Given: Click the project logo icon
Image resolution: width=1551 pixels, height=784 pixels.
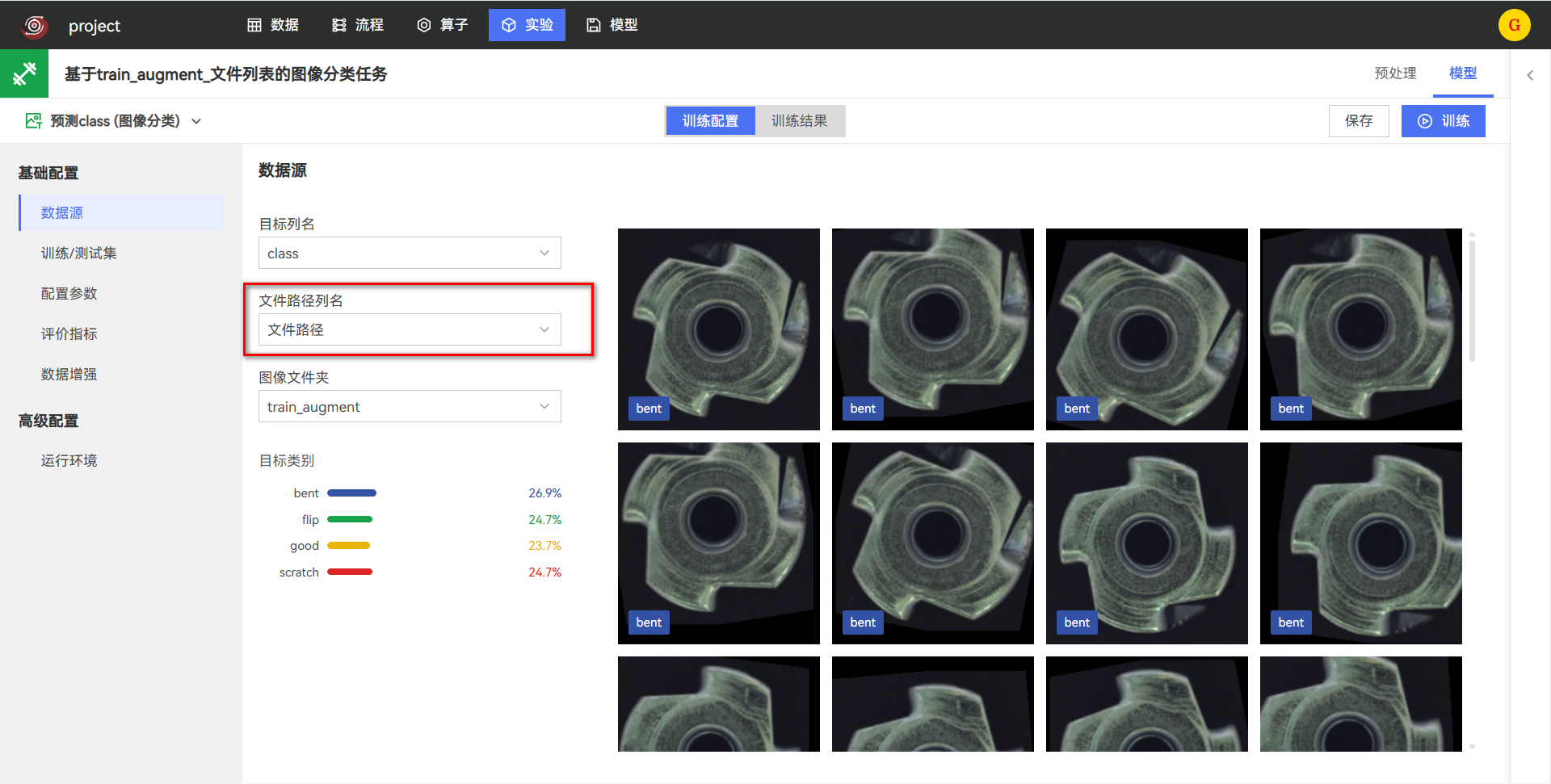Looking at the screenshot, I should click(x=34, y=26).
